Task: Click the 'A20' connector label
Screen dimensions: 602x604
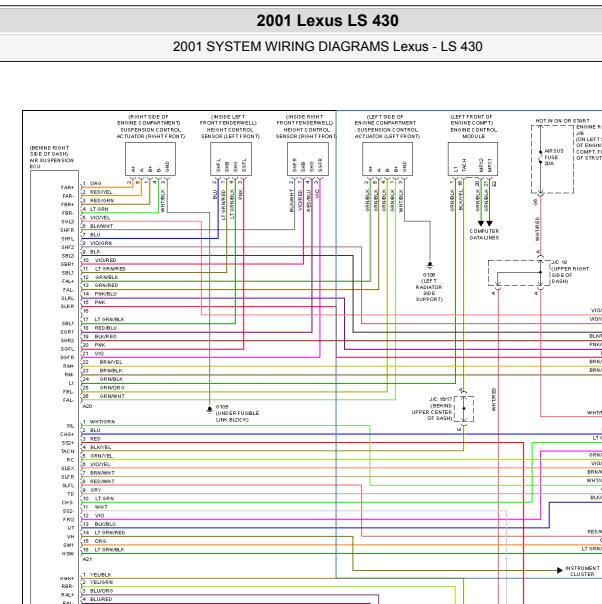Action: (x=87, y=406)
